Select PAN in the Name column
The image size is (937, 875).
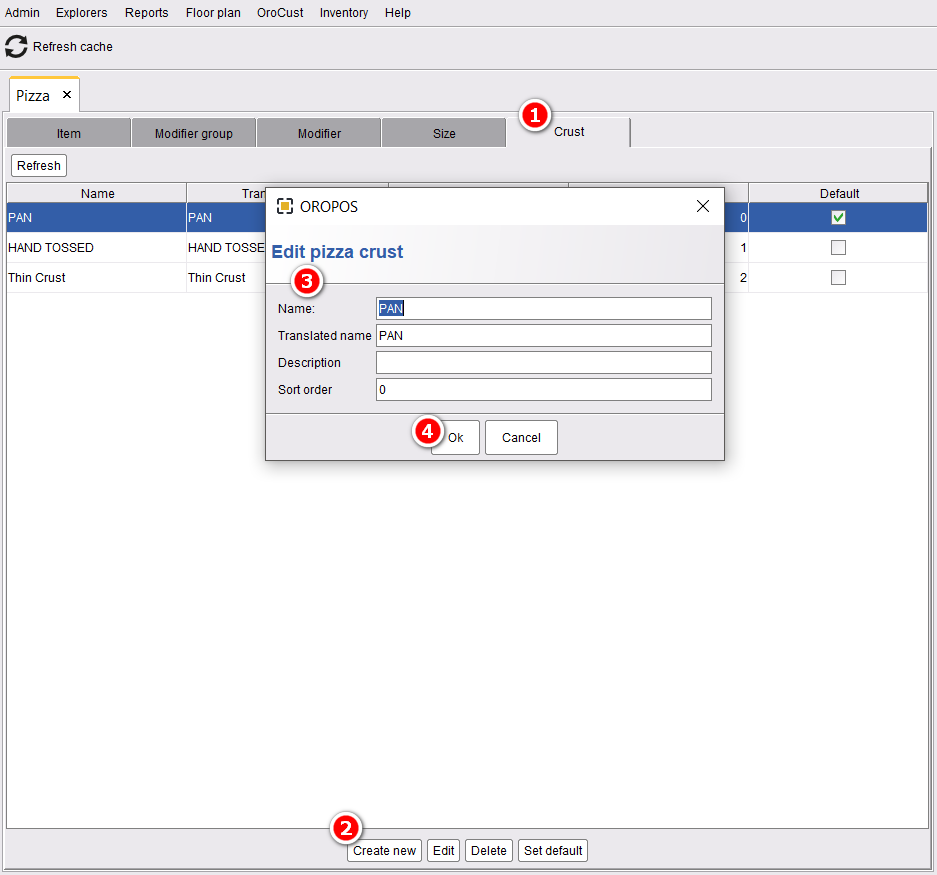pos(96,218)
